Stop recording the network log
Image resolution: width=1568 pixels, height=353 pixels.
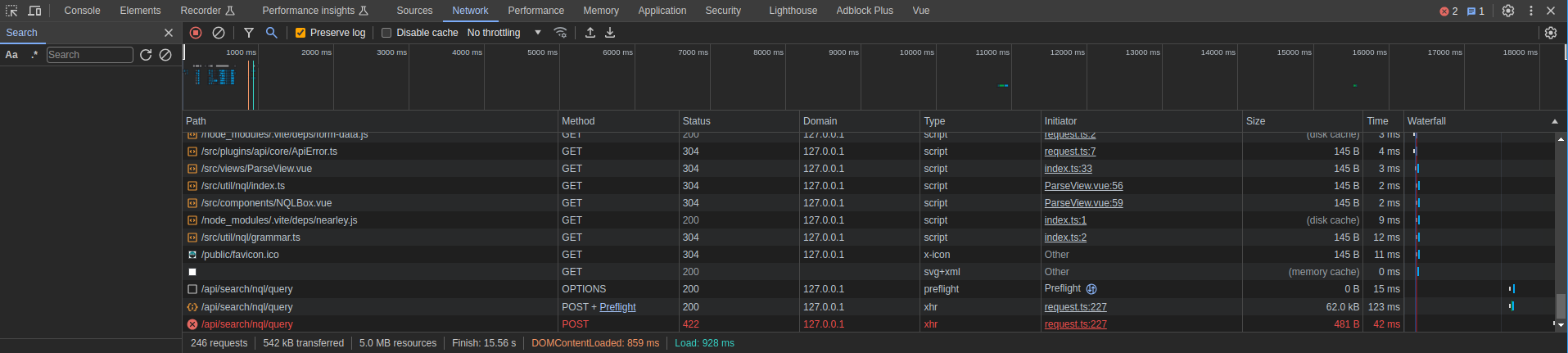coord(196,33)
